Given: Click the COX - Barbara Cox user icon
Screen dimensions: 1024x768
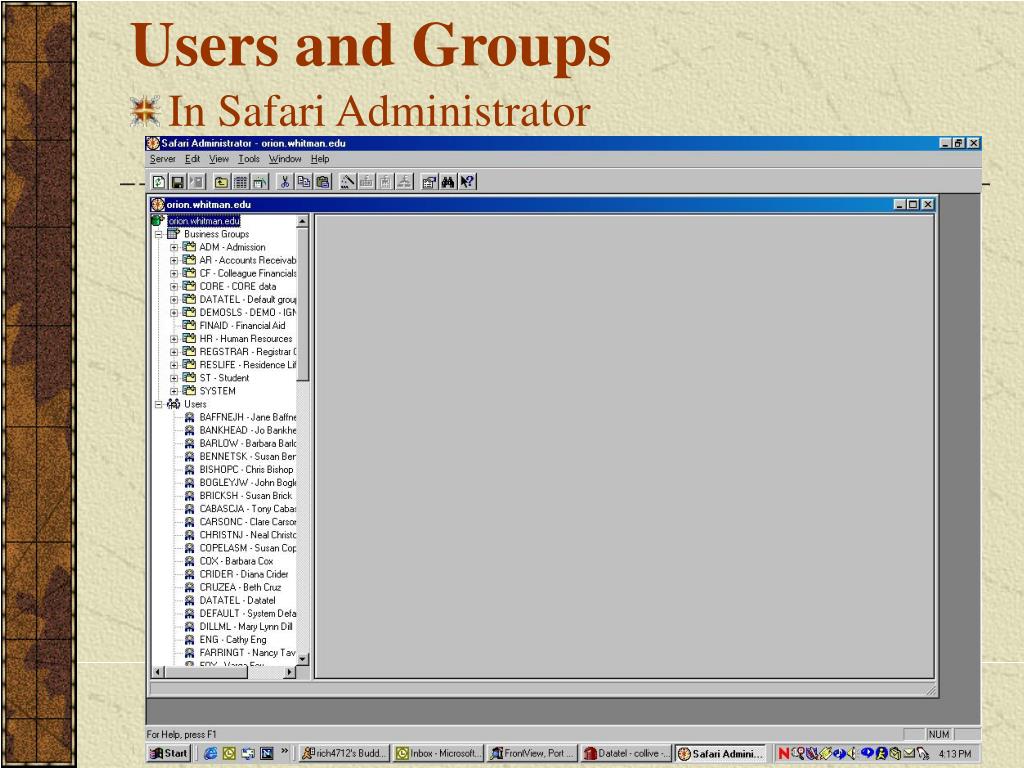Looking at the screenshot, I should click(189, 561).
